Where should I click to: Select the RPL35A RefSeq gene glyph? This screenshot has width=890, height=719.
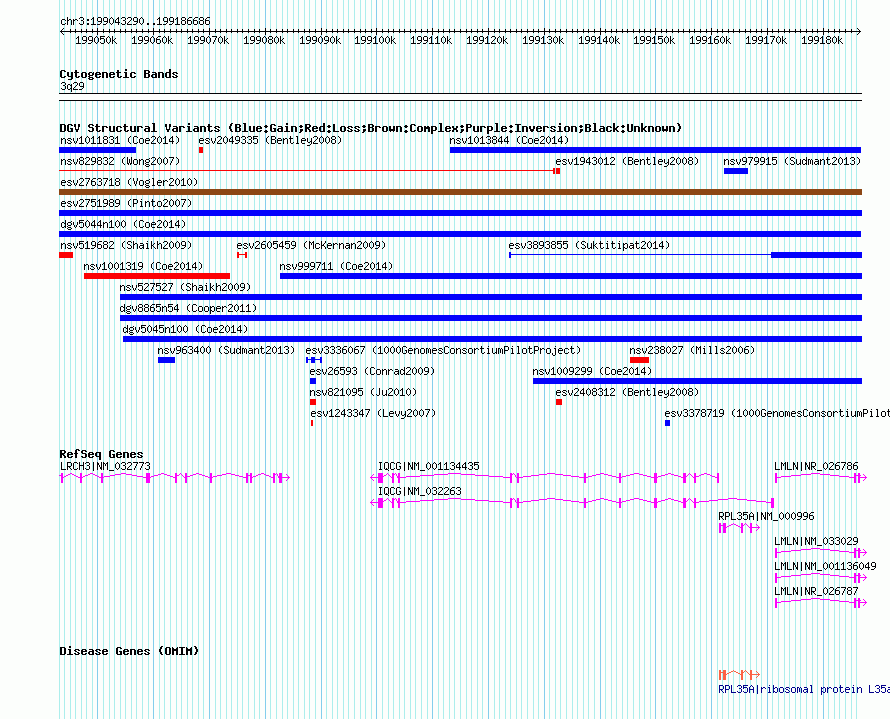[x=740, y=528]
